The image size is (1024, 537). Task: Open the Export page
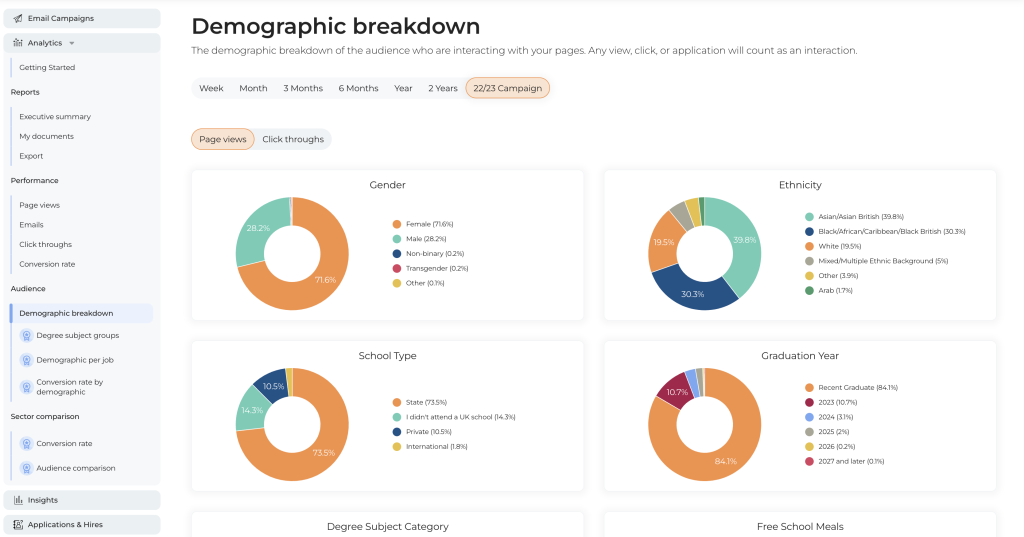[31, 156]
